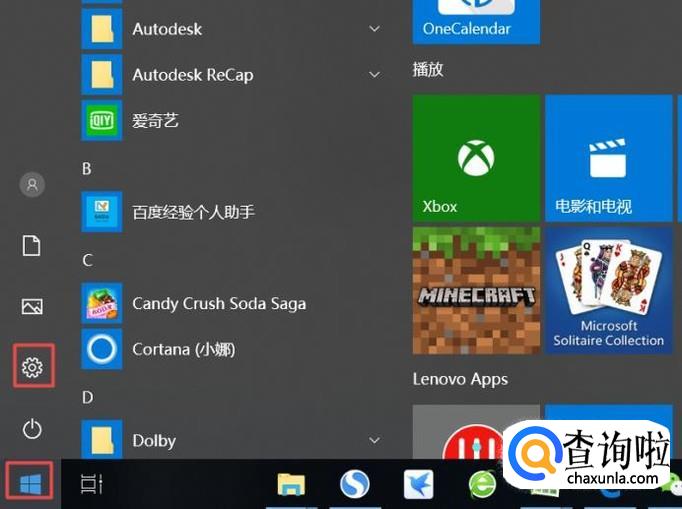Click the Candy Crush Soda Saga label
Image resolution: width=682 pixels, height=509 pixels.
click(x=219, y=304)
